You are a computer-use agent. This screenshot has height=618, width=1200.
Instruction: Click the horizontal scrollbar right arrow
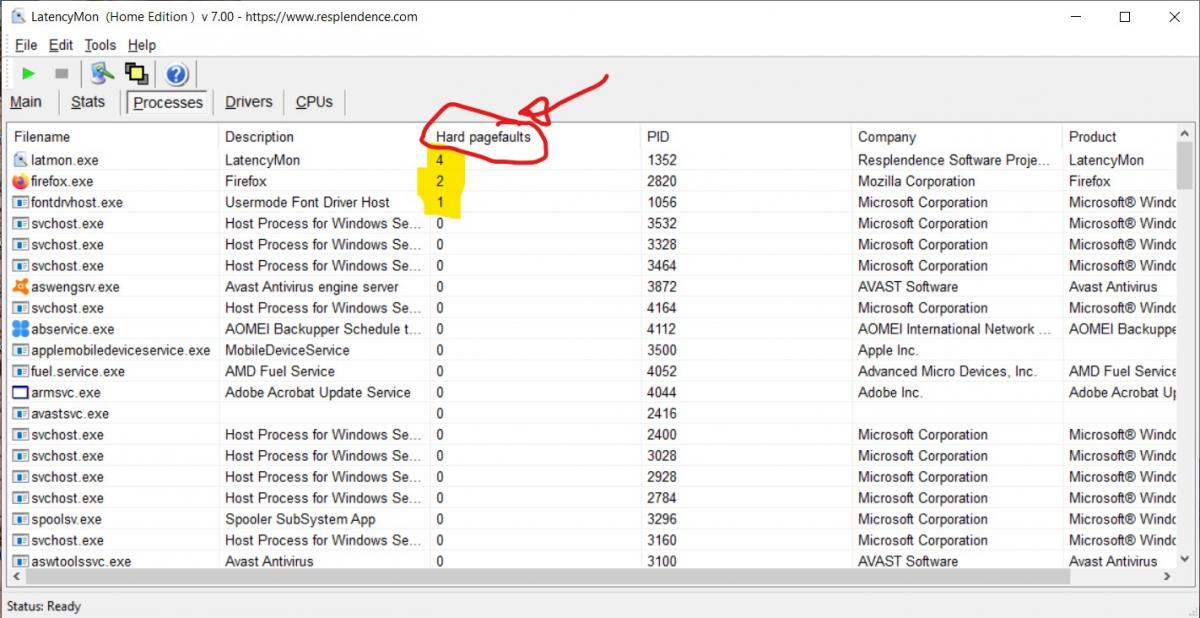1167,577
